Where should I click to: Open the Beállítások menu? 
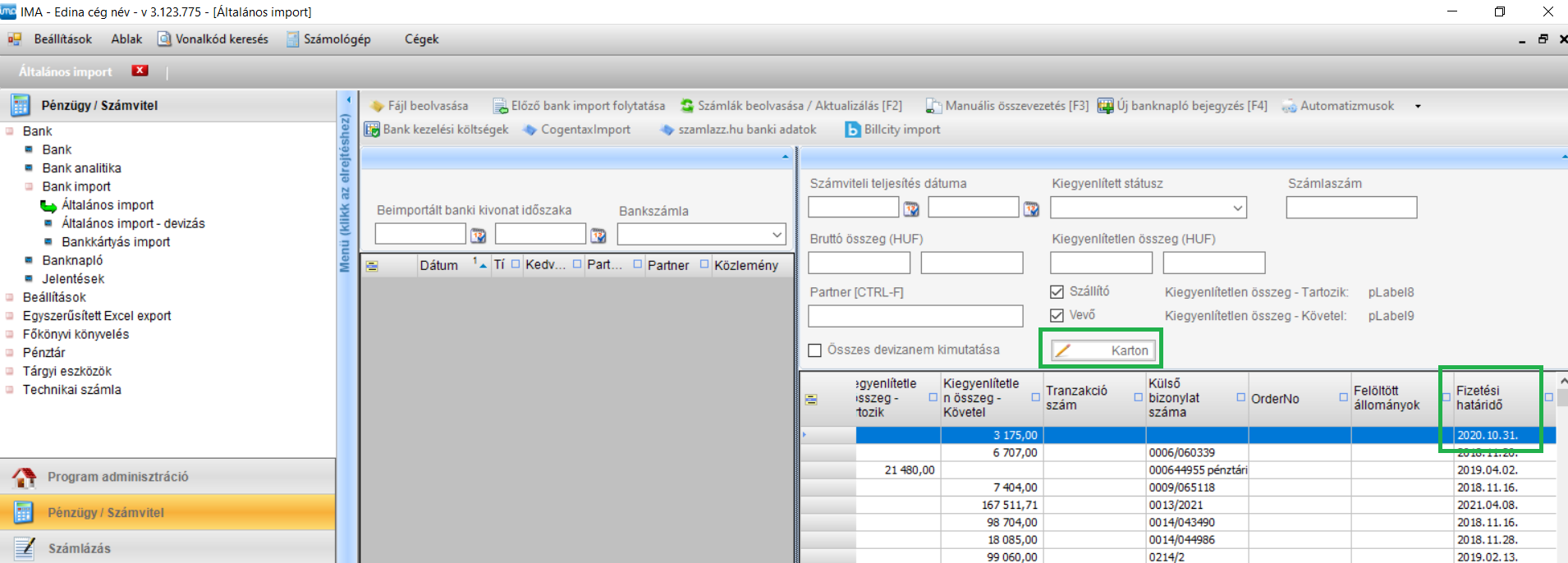pyautogui.click(x=62, y=39)
